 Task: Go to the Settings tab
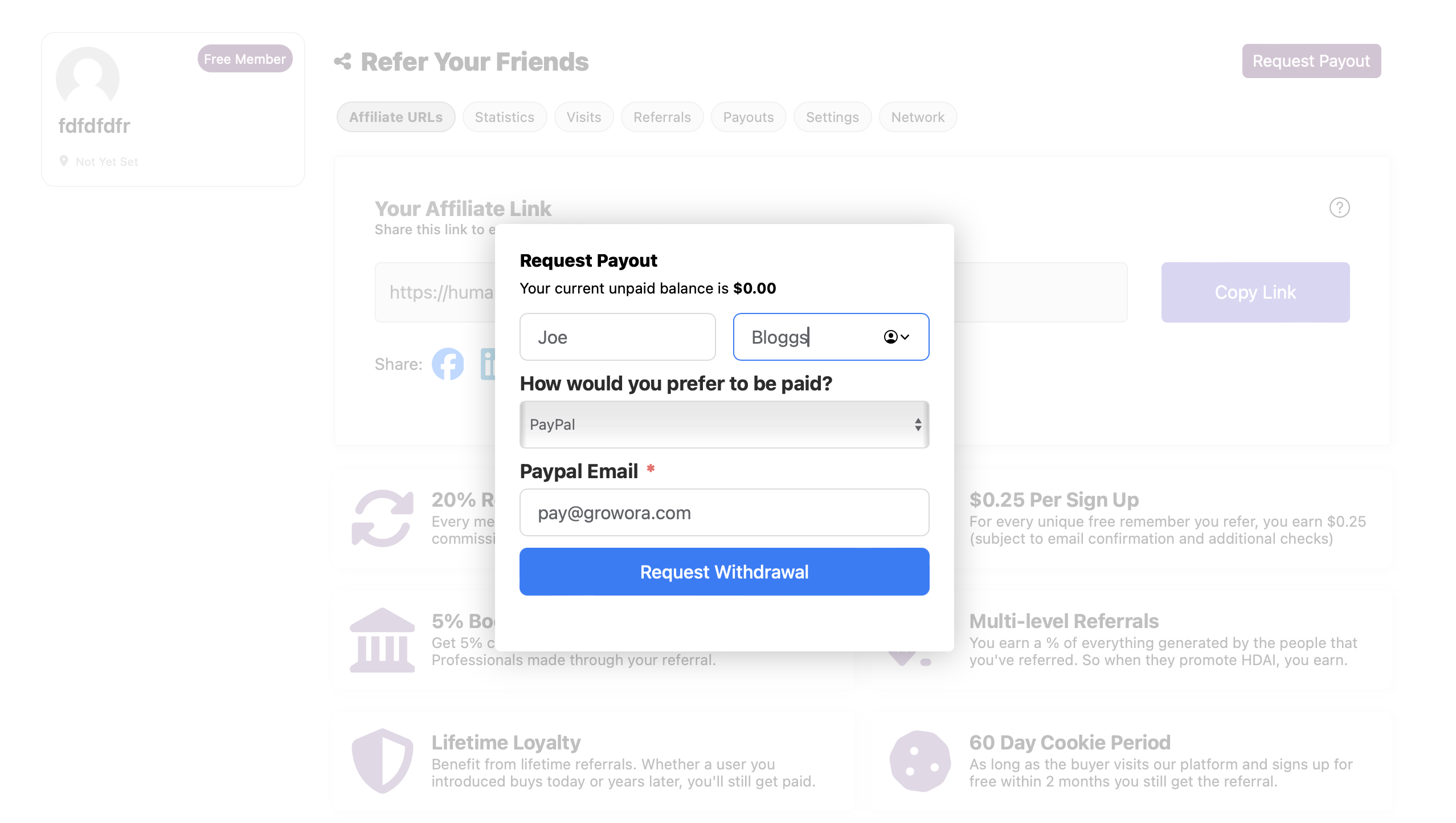pyautogui.click(x=832, y=117)
